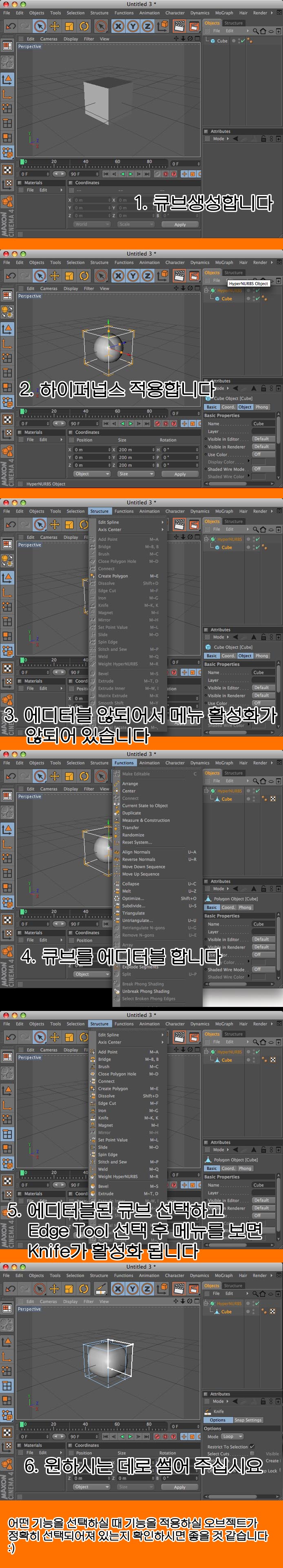Select the Move tool in step 4 toolbar
Screen dimensions: 283x1568
[55, 776]
